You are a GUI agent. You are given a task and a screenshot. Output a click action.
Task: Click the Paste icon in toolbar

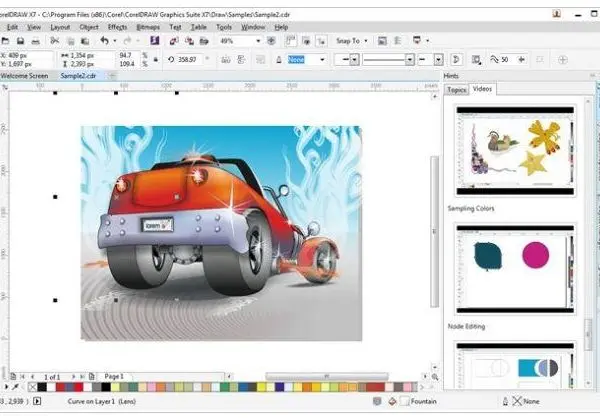click(x=85, y=41)
